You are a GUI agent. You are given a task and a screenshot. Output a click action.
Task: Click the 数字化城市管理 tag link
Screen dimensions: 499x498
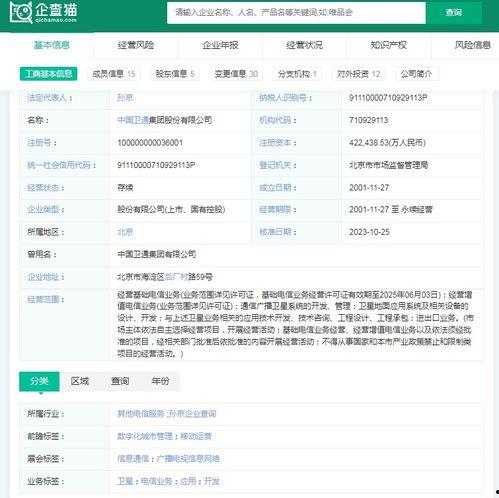(145, 436)
